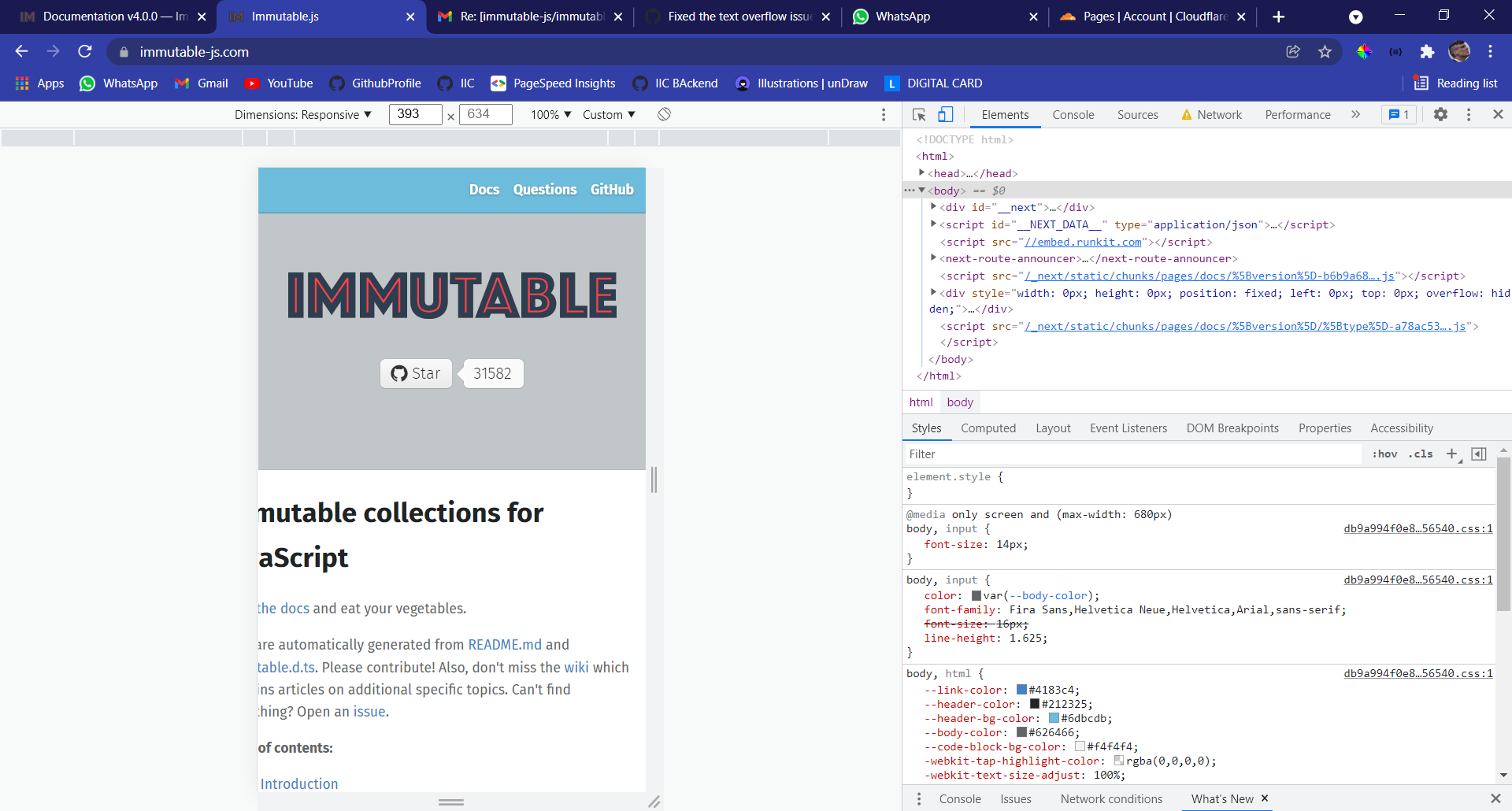The image size is (1512, 811).
Task: Open the issues counter with 1 issue
Action: click(x=1399, y=114)
